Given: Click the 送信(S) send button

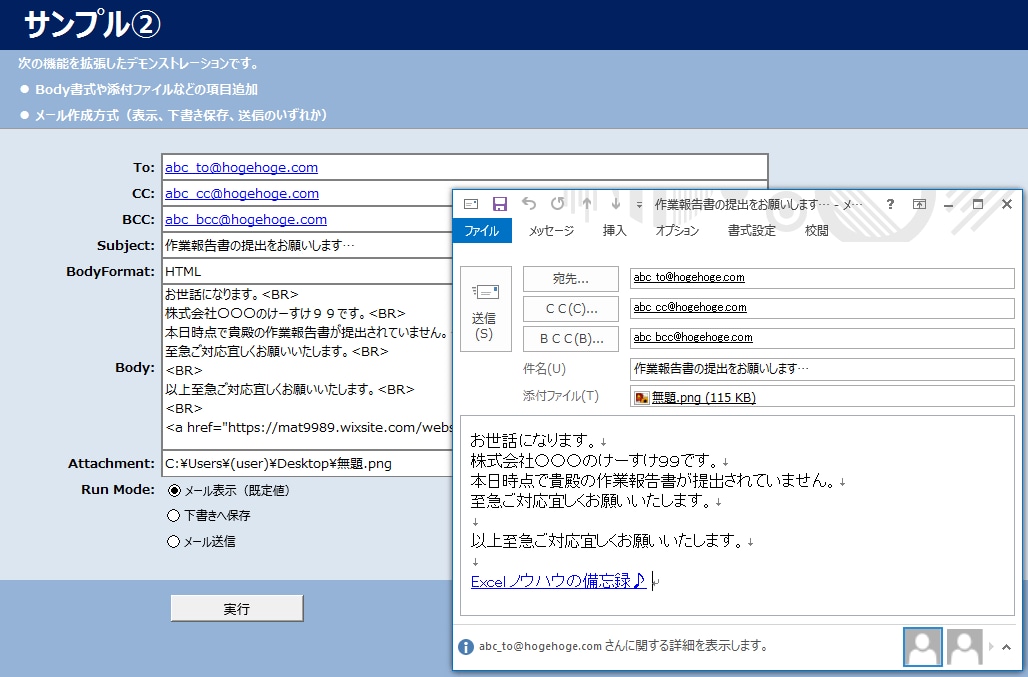Looking at the screenshot, I should (x=486, y=309).
